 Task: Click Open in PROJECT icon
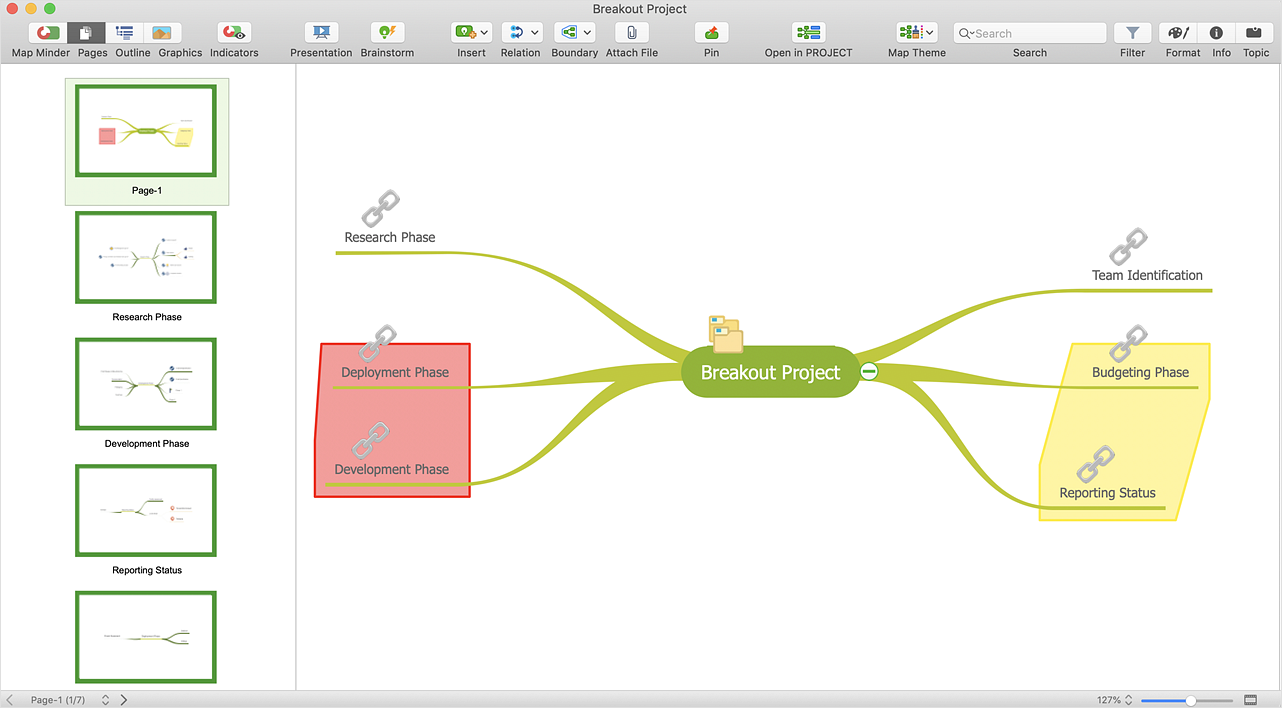(x=808, y=33)
